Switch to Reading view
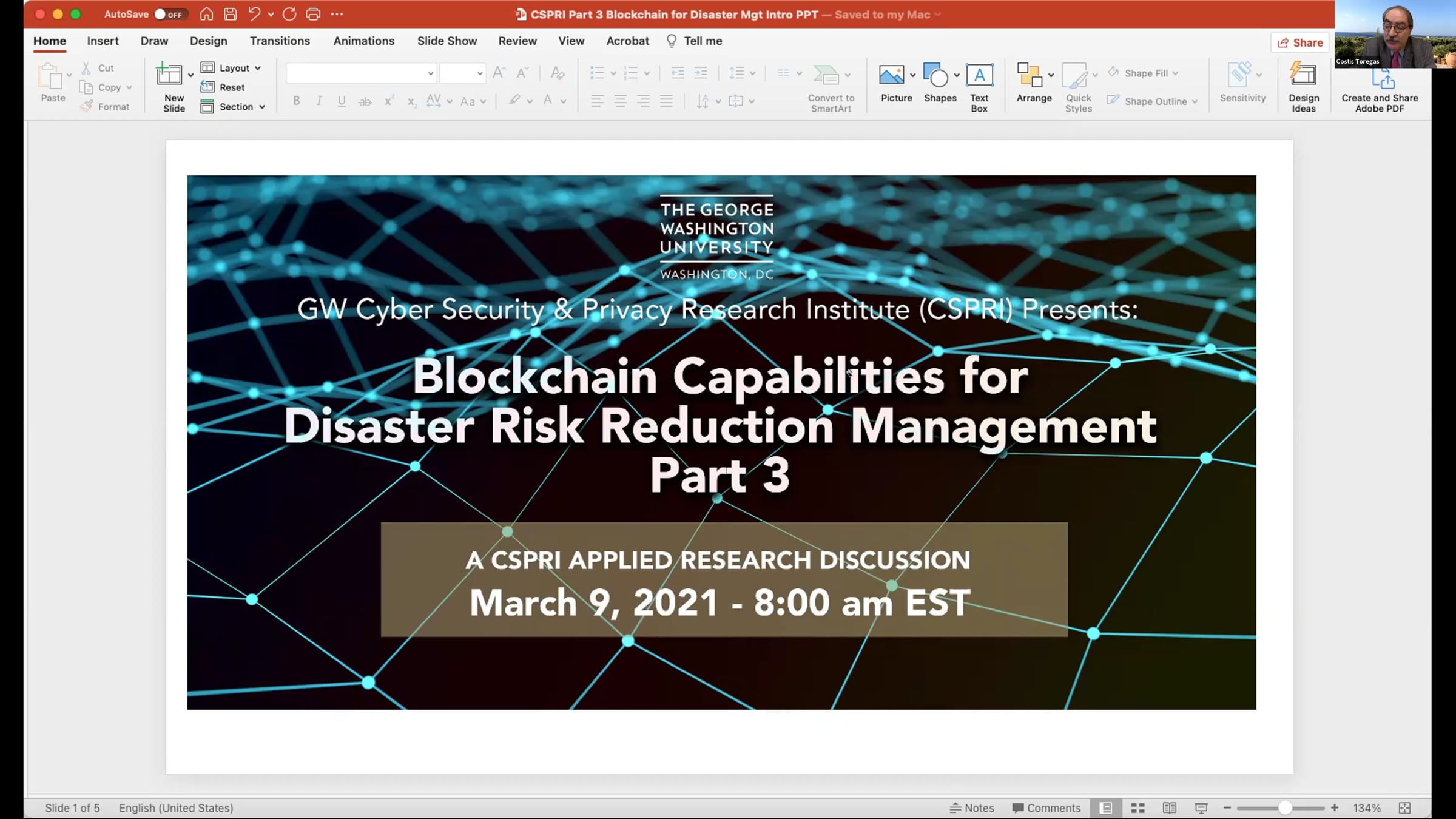This screenshot has height=819, width=1456. pos(1169,808)
